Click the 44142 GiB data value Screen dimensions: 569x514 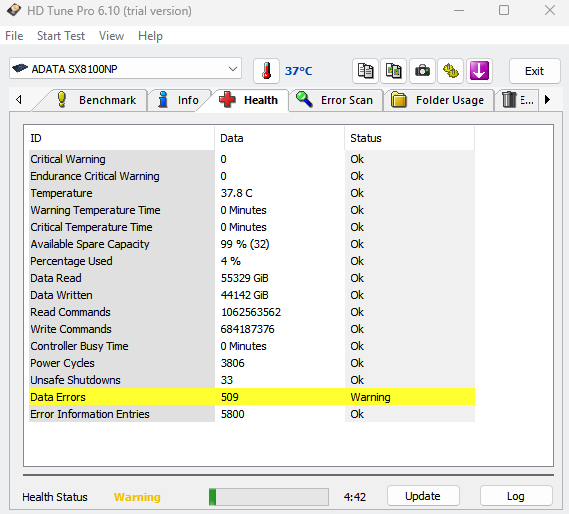pos(245,295)
